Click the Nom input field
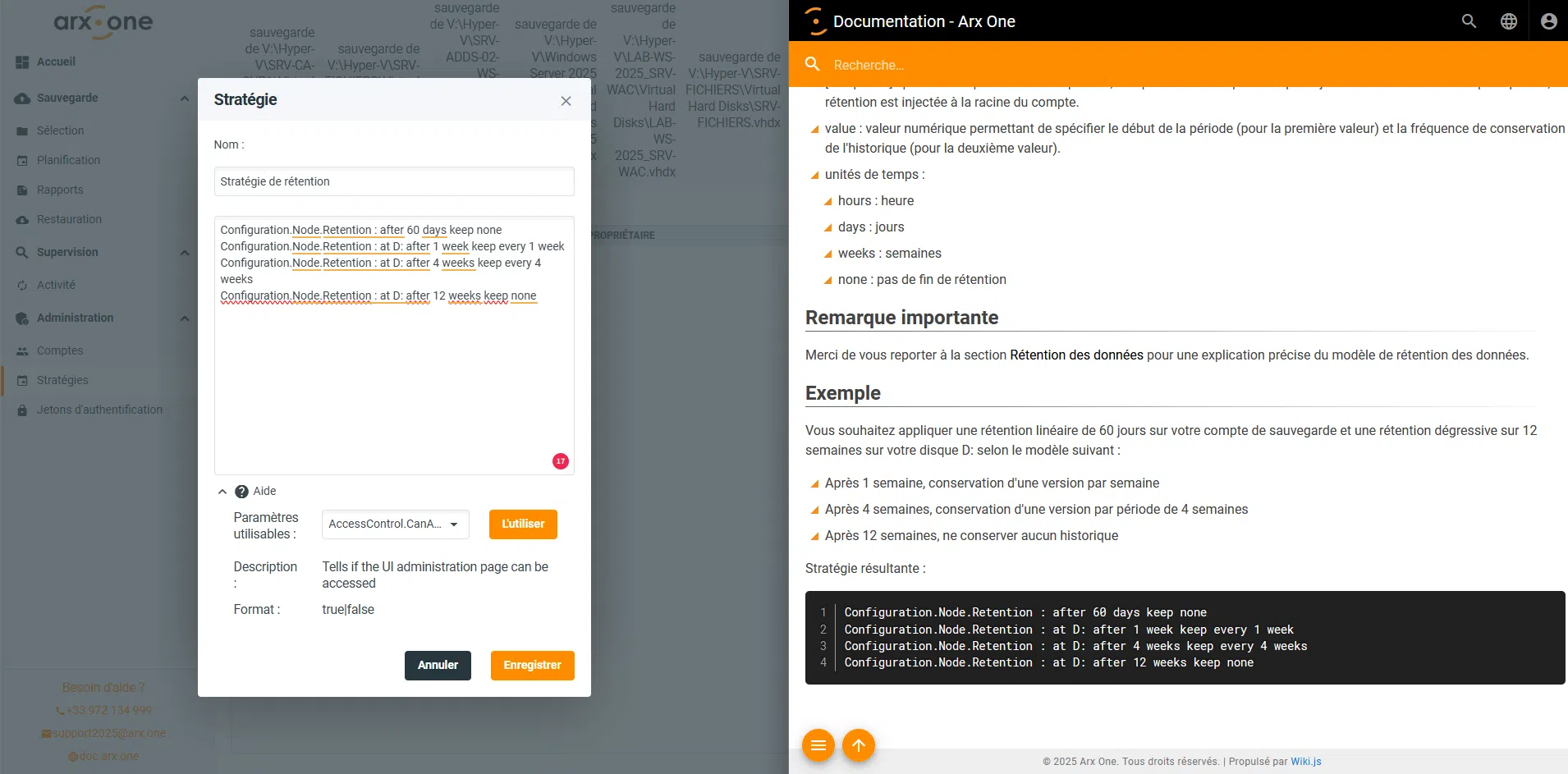 point(393,181)
